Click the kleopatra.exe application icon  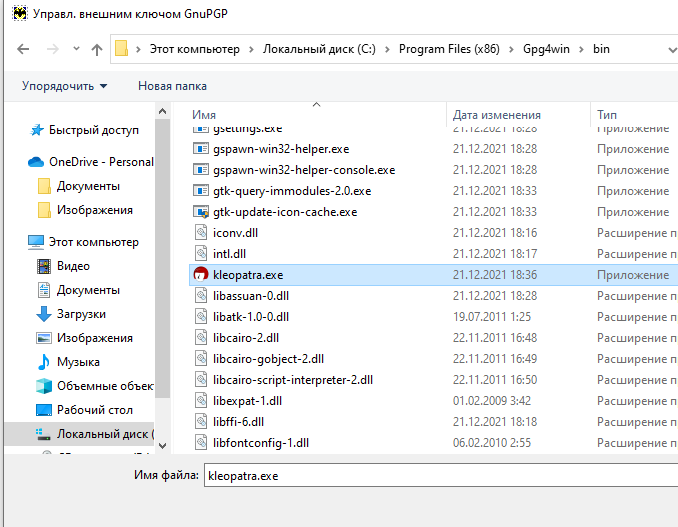coord(201,275)
